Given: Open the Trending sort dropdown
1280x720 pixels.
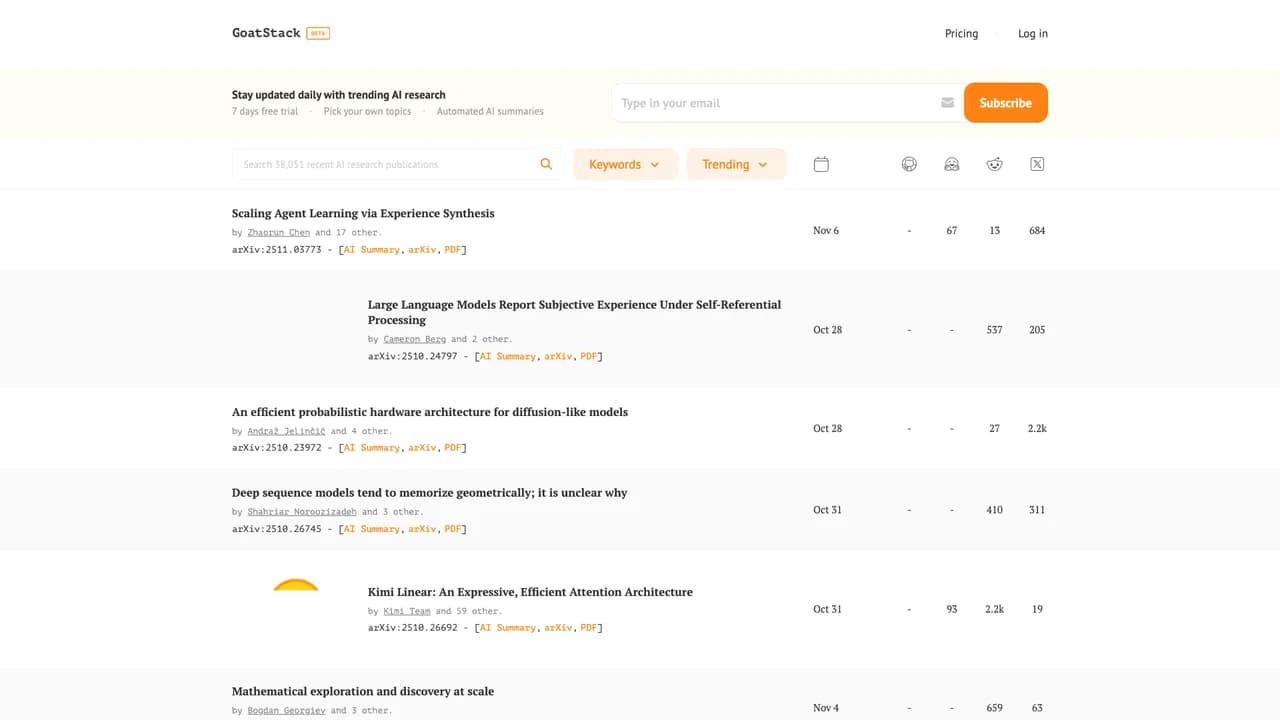Looking at the screenshot, I should [736, 164].
